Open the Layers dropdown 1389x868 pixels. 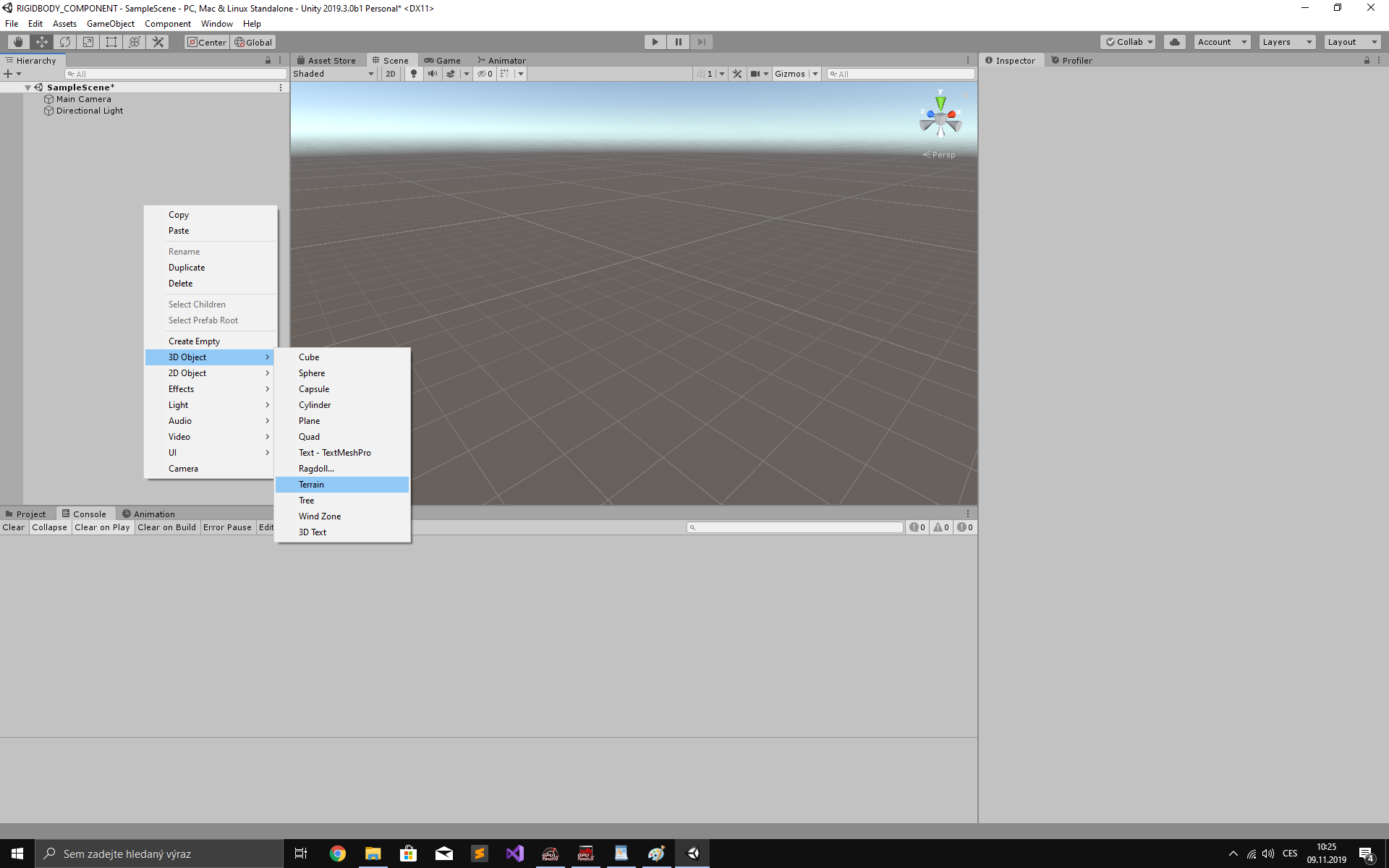coord(1286,42)
